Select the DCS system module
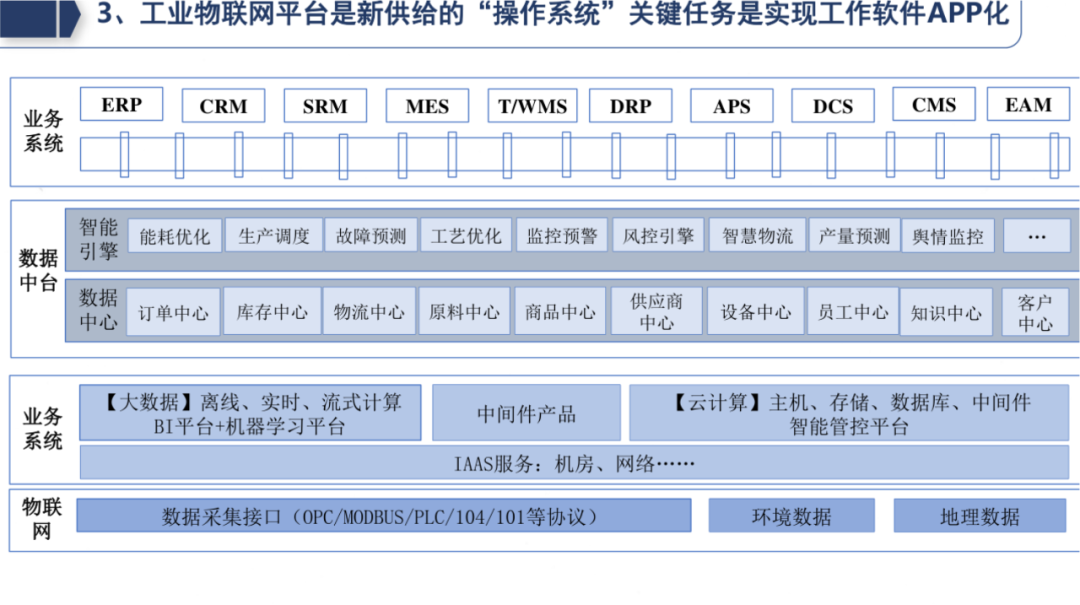Viewport: 1080px width, 605px height. point(833,105)
